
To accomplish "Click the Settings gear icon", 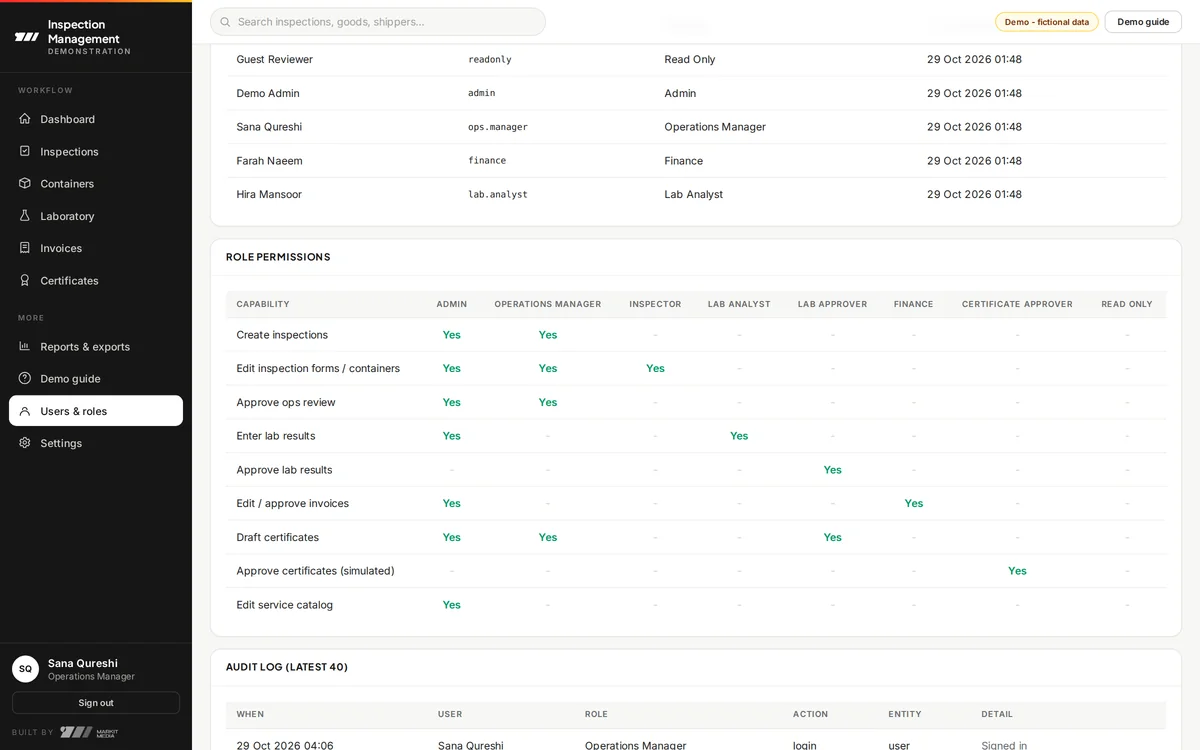I will pyautogui.click(x=25, y=443).
